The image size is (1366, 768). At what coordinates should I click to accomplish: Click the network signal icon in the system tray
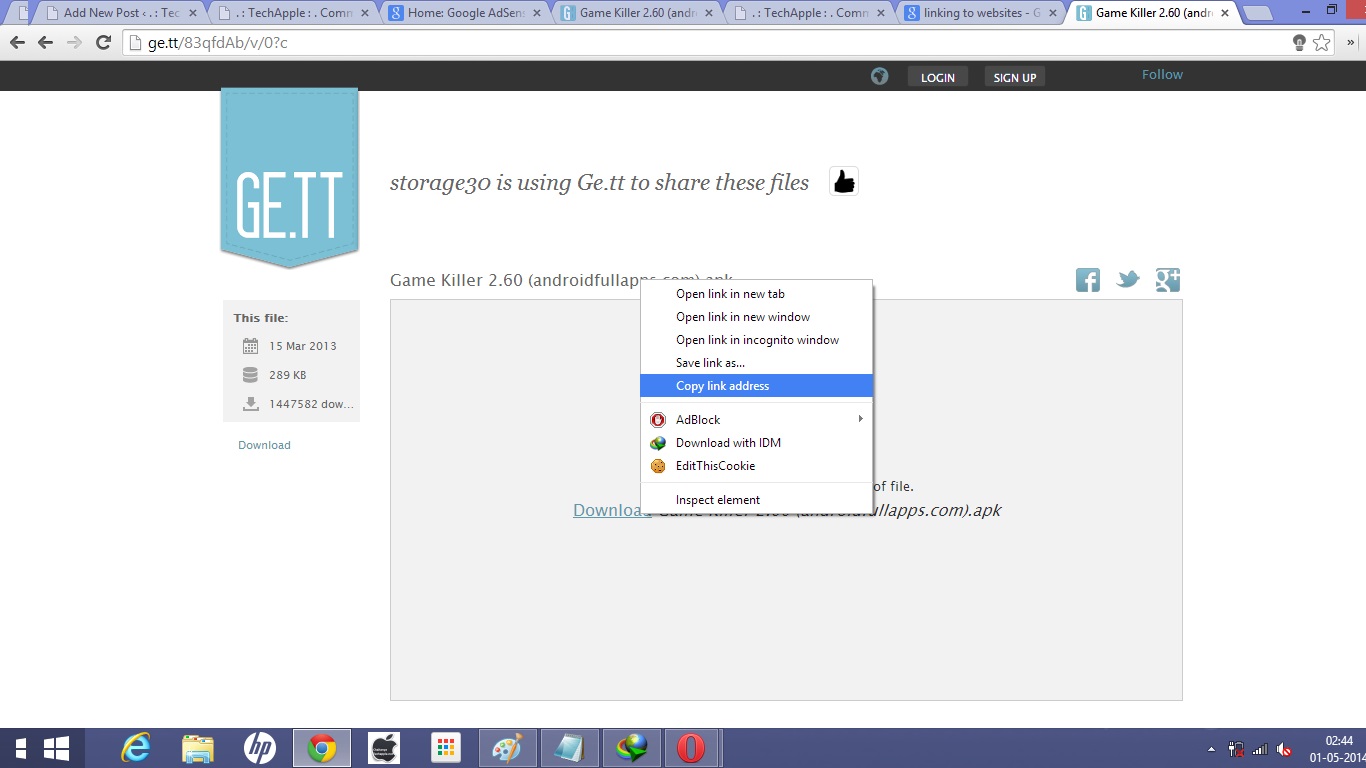(x=1260, y=749)
